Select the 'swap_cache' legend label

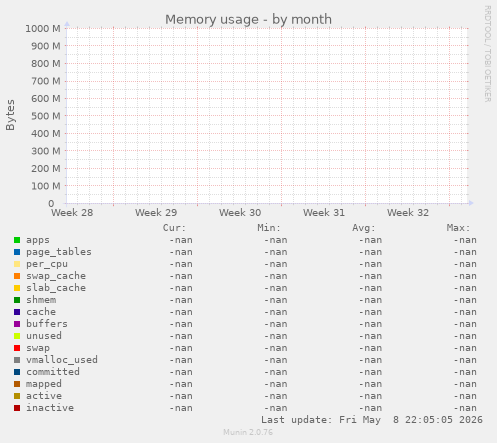(x=56, y=276)
